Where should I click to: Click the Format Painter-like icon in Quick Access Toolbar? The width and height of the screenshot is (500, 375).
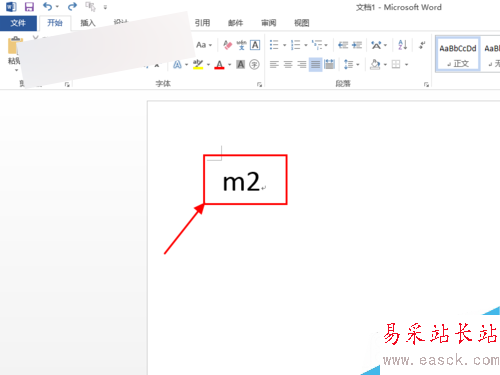pos(90,7)
